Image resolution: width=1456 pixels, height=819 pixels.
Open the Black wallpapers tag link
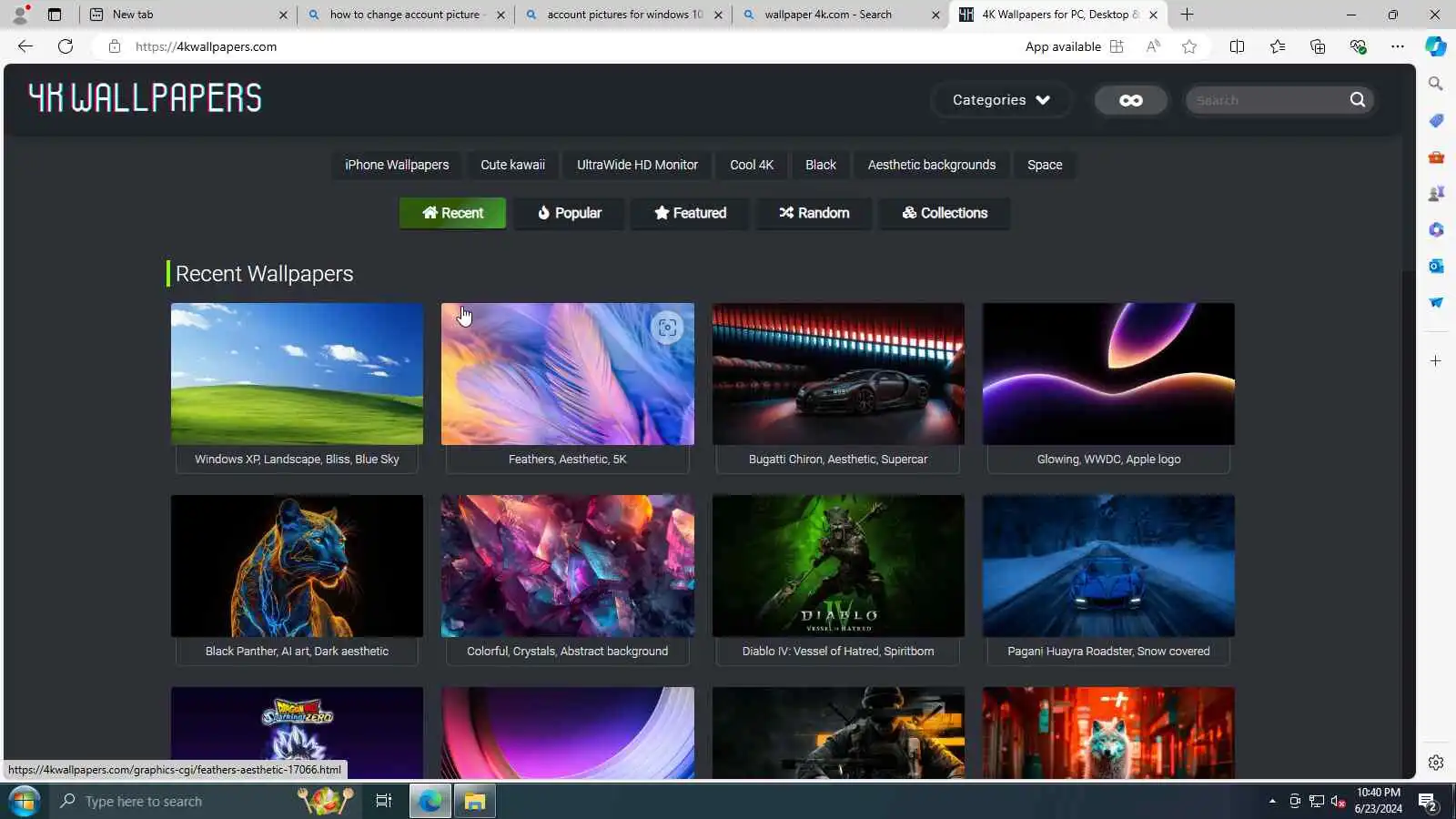tap(821, 165)
